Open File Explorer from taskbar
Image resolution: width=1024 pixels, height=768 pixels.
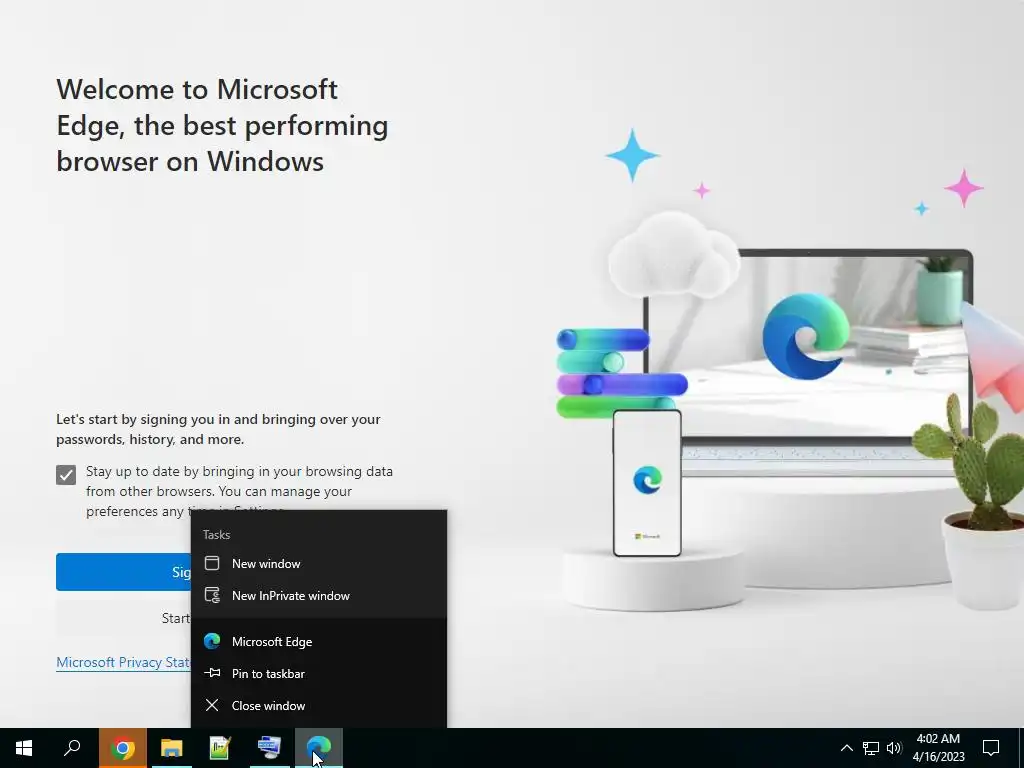pyautogui.click(x=172, y=748)
